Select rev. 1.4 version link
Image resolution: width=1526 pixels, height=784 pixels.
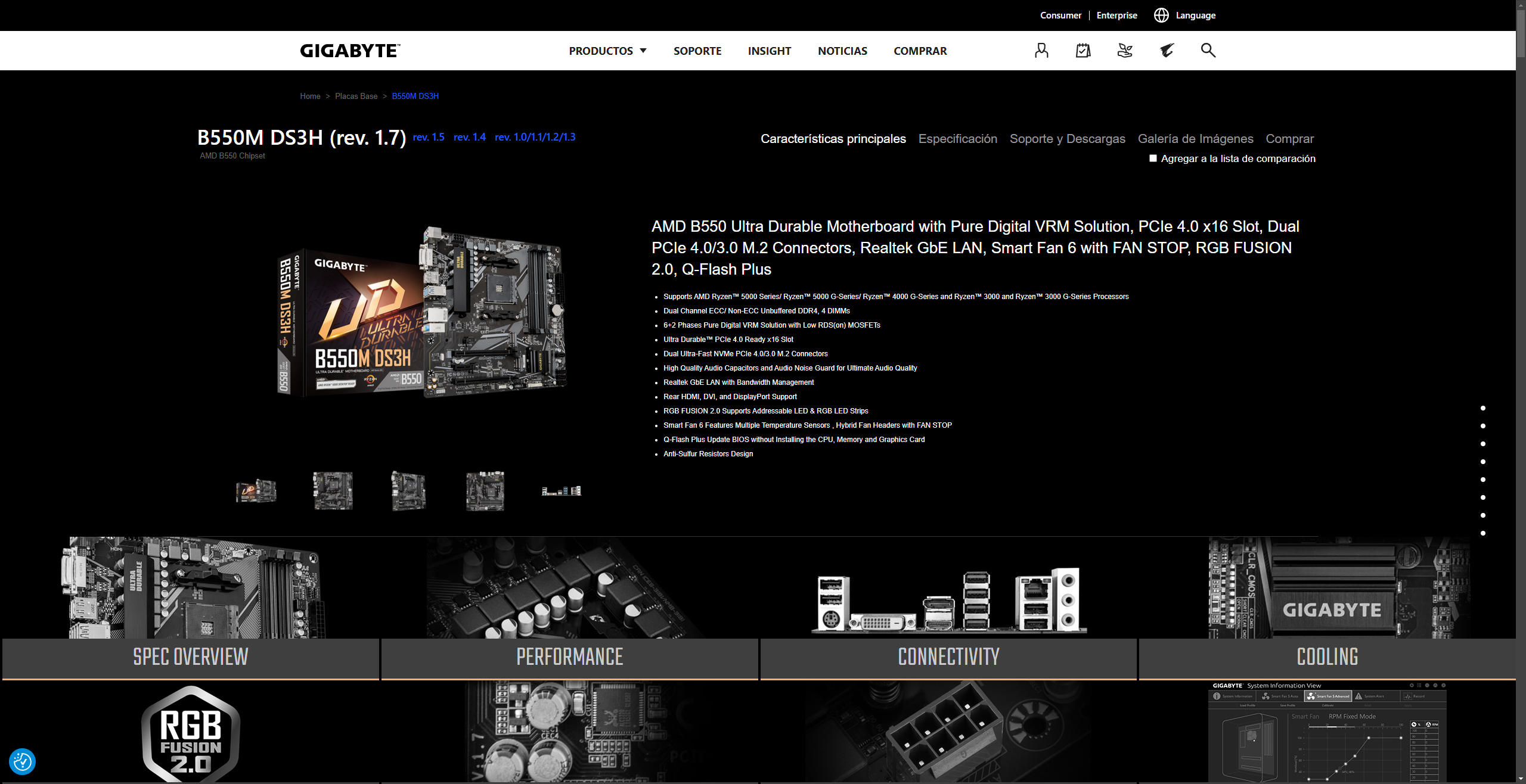(470, 137)
